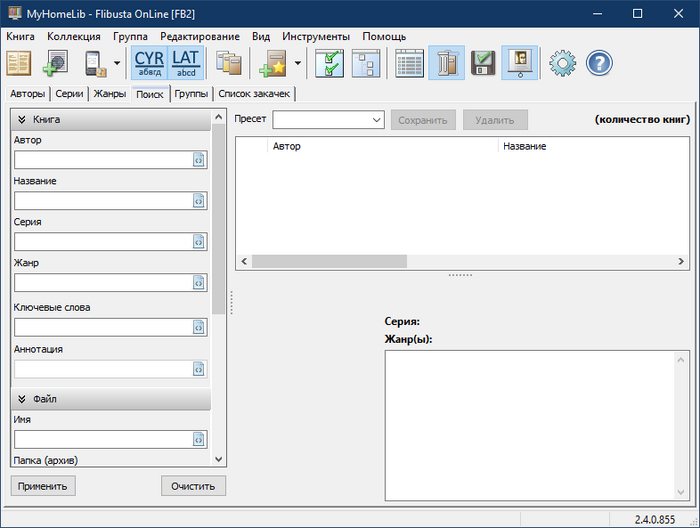Image resolution: width=700 pixels, height=528 pixels.
Task: Switch to table list view icon
Action: click(409, 63)
